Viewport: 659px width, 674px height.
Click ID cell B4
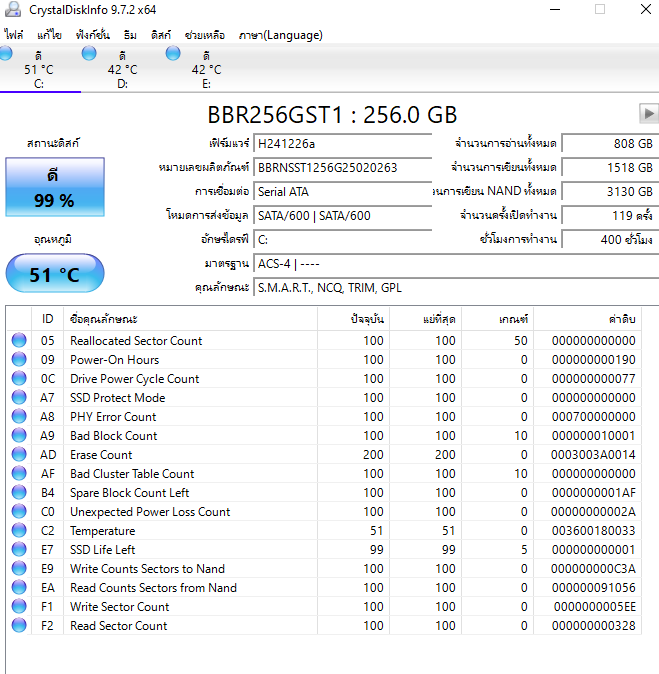tap(47, 493)
